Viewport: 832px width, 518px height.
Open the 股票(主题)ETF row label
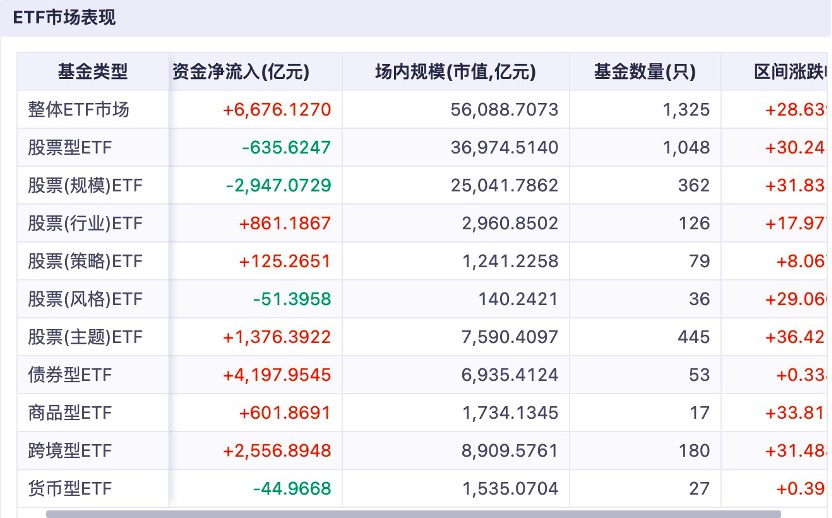pos(86,337)
